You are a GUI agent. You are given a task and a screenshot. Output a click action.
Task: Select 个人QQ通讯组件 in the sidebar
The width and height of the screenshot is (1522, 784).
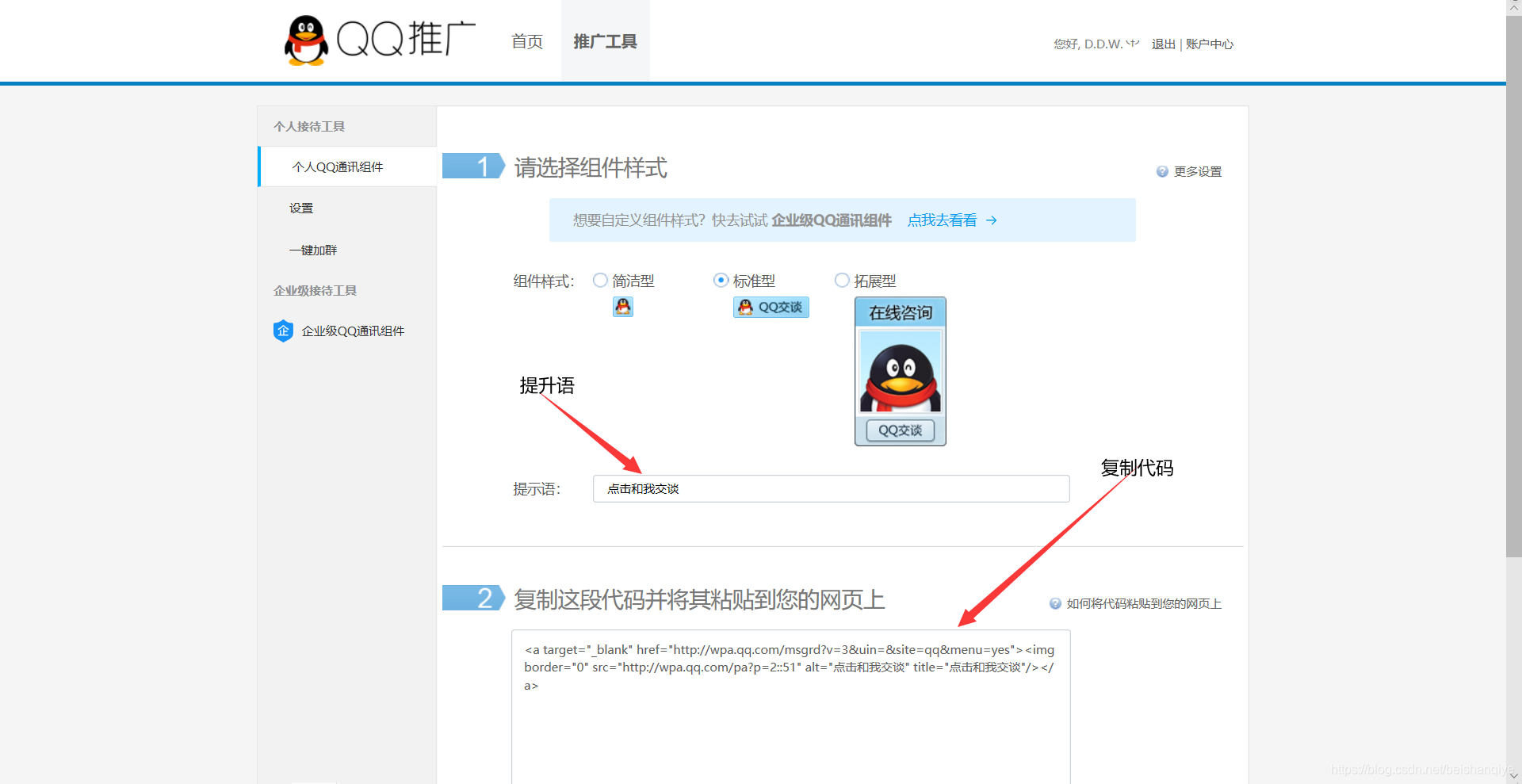pos(347,166)
